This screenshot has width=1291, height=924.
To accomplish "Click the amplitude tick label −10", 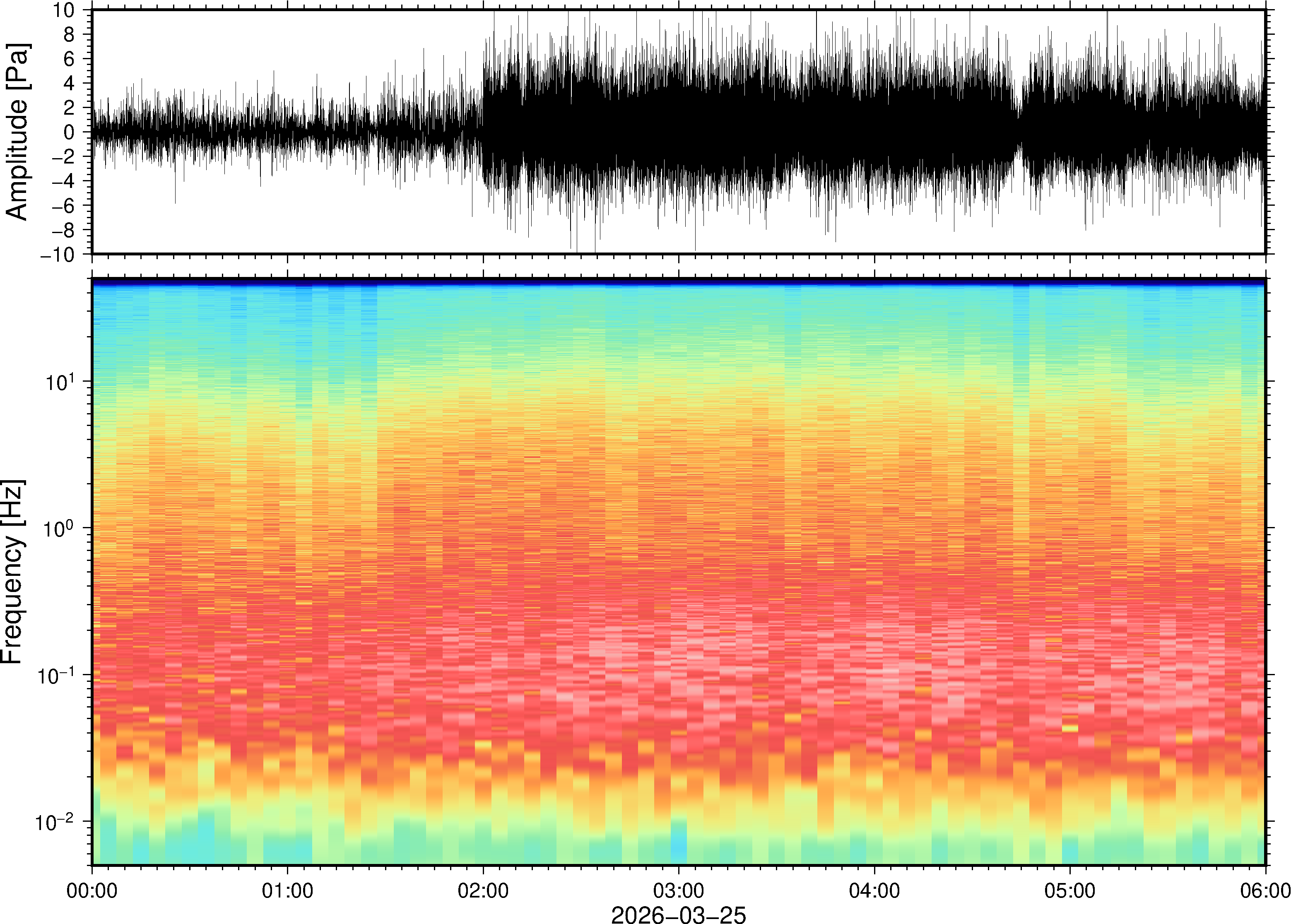I will click(x=57, y=254).
